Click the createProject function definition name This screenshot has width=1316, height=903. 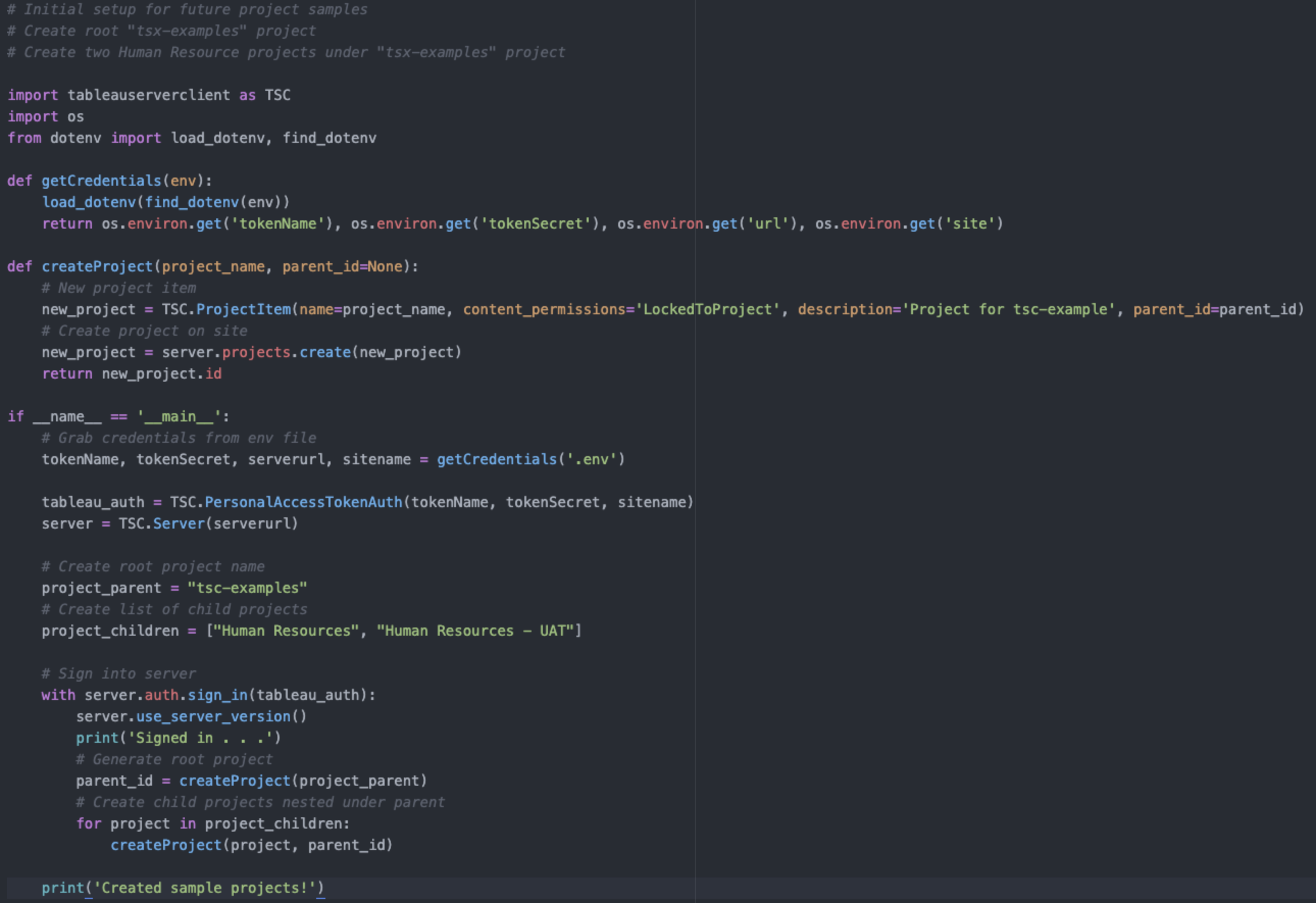point(97,266)
